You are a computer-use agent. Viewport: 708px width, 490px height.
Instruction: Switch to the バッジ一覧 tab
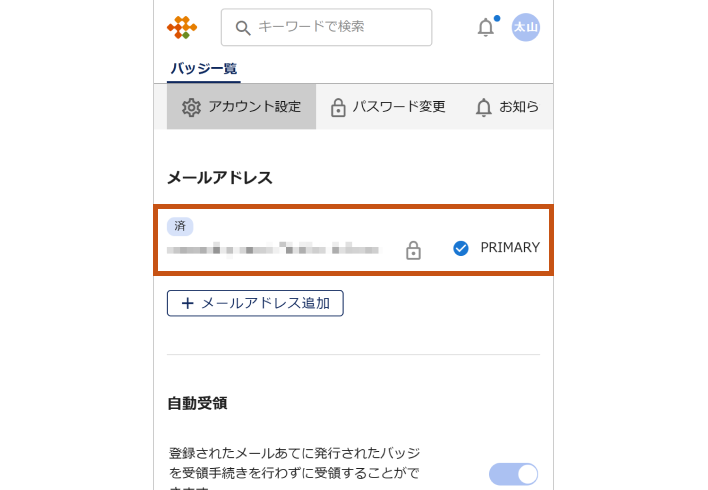coord(204,69)
